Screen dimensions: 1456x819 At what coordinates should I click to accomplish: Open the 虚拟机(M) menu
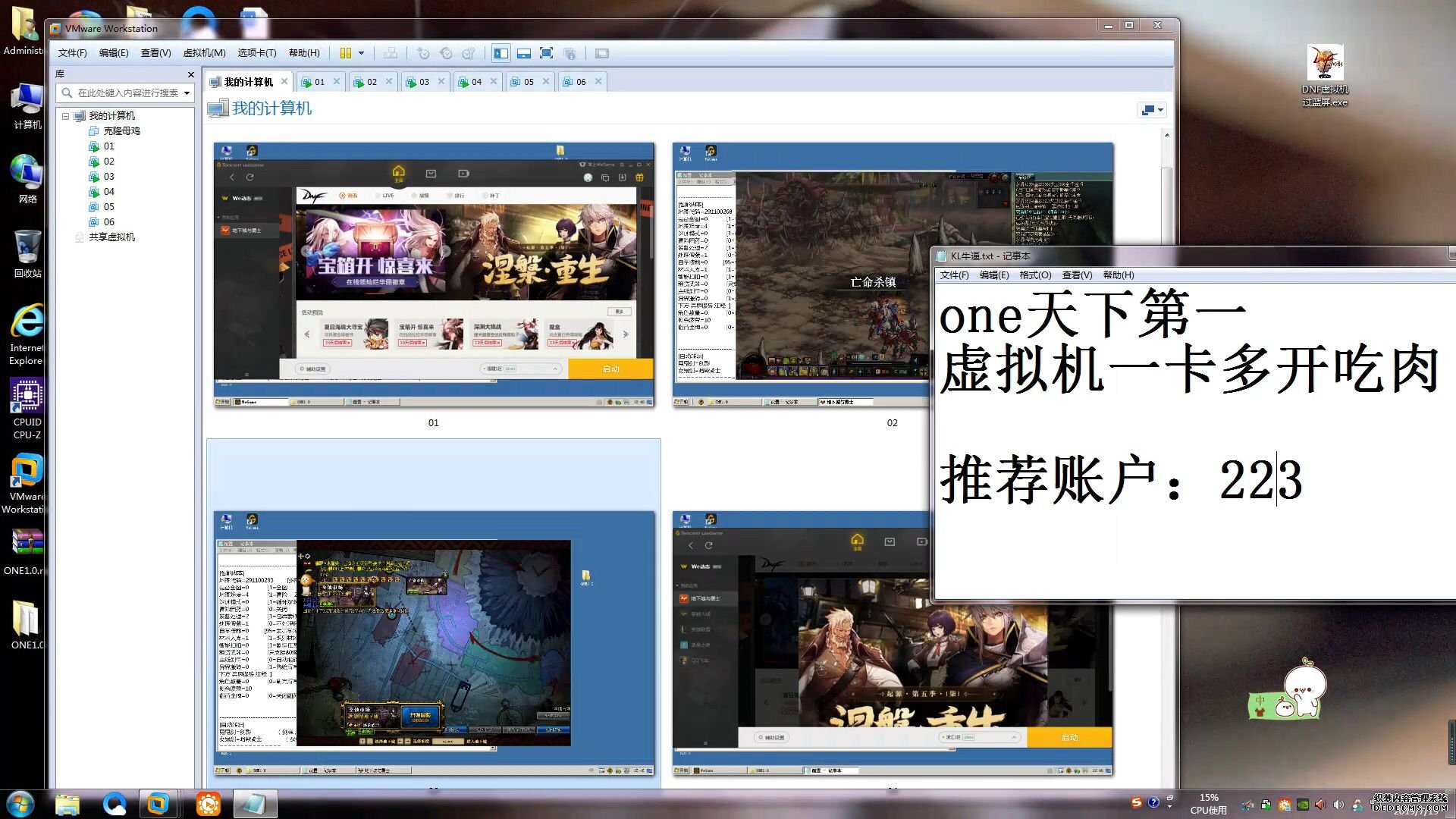coord(204,53)
